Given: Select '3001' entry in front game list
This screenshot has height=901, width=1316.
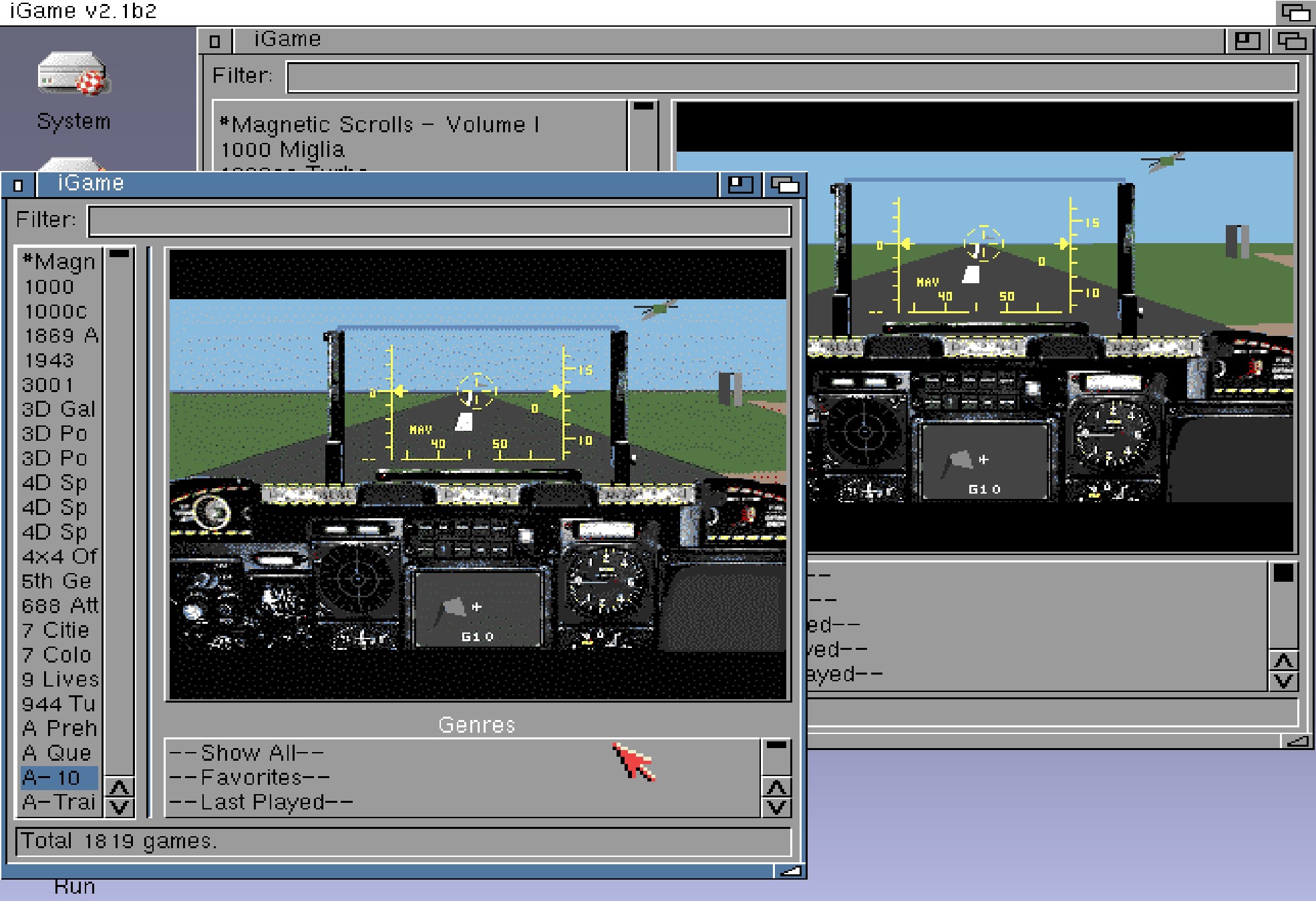Looking at the screenshot, I should coord(59,385).
